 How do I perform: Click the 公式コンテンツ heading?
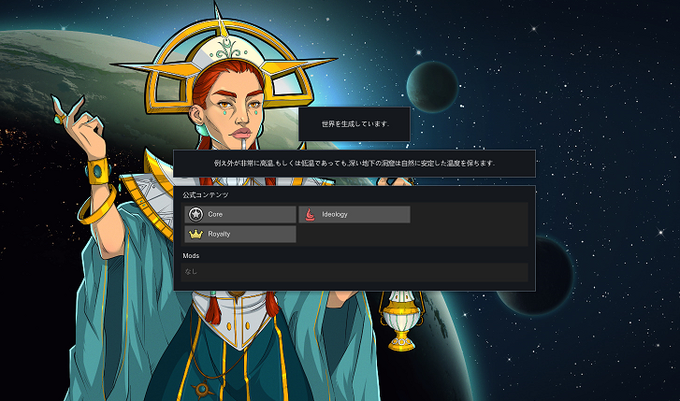click(206, 195)
